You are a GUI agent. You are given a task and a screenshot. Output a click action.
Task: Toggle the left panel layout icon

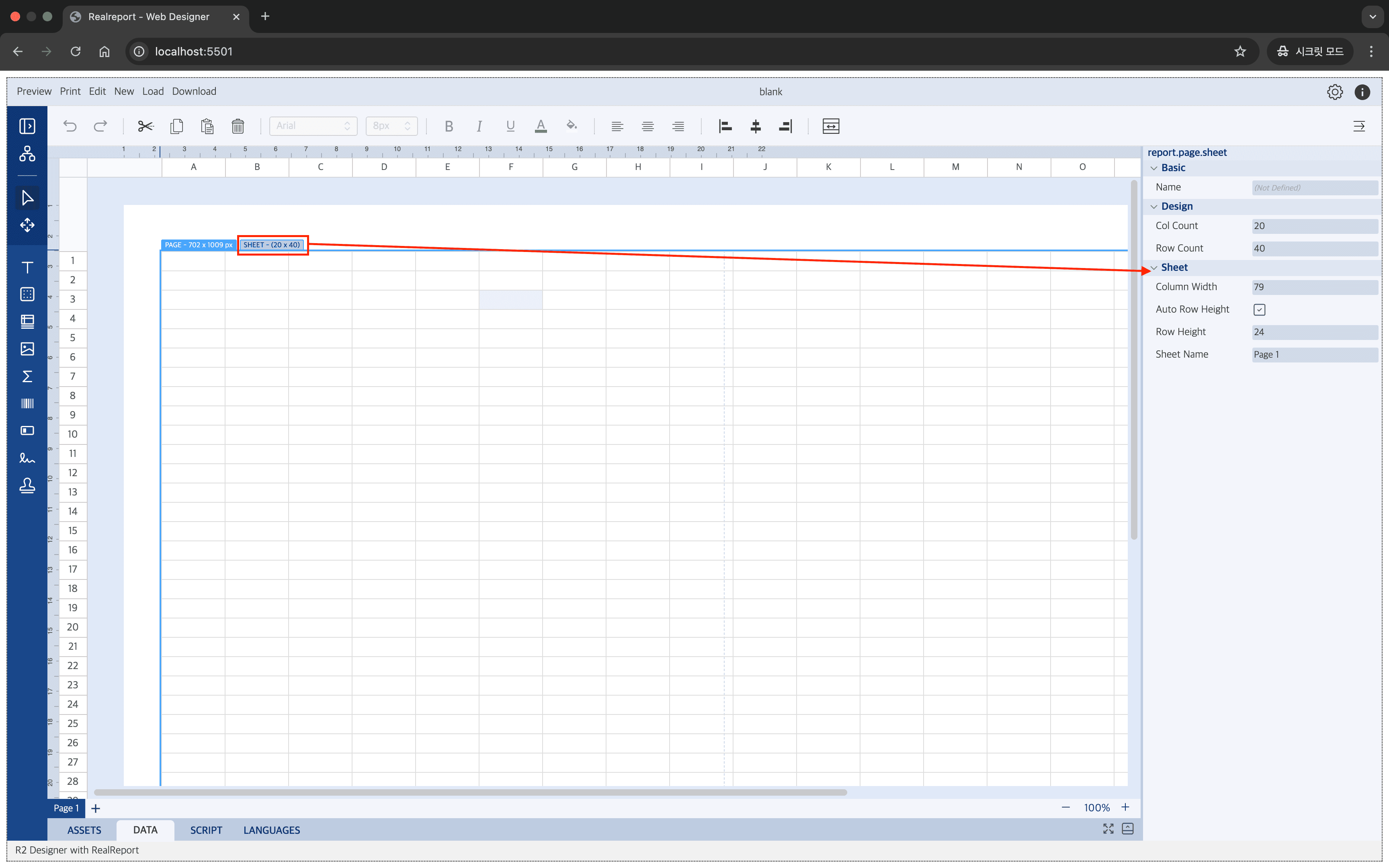27,126
